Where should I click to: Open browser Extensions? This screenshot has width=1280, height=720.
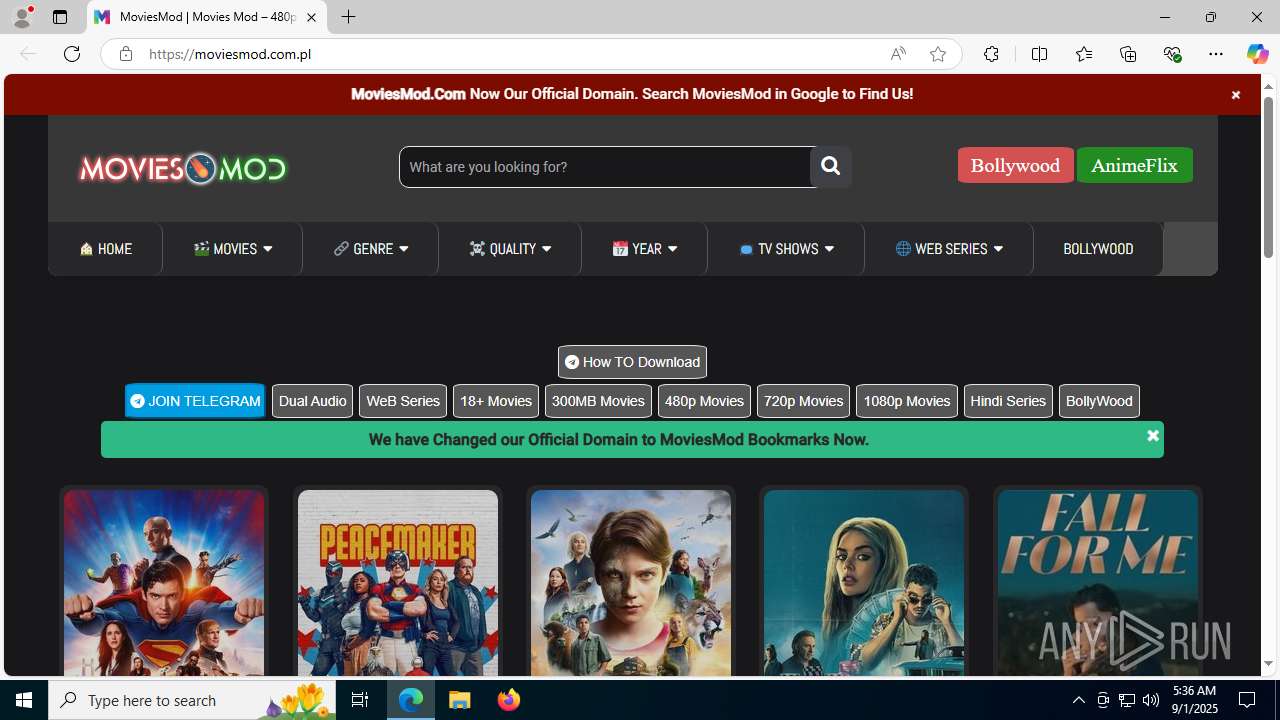click(x=991, y=54)
